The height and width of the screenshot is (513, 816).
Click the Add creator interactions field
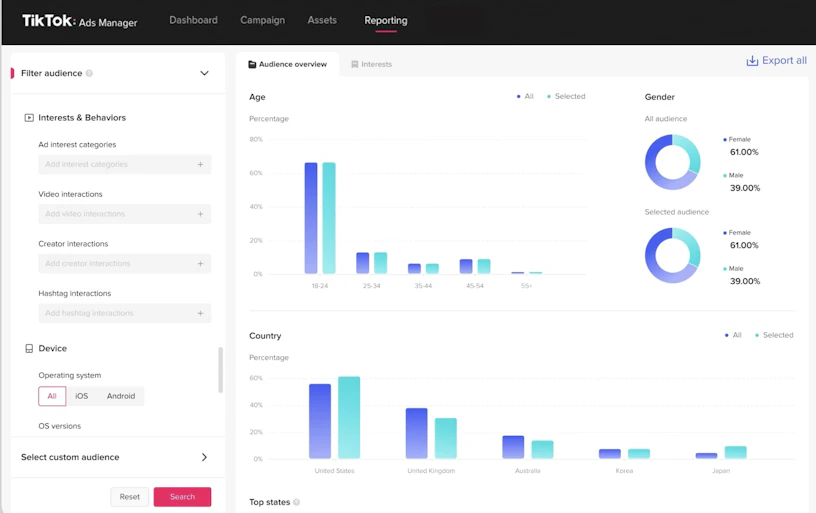[125, 263]
